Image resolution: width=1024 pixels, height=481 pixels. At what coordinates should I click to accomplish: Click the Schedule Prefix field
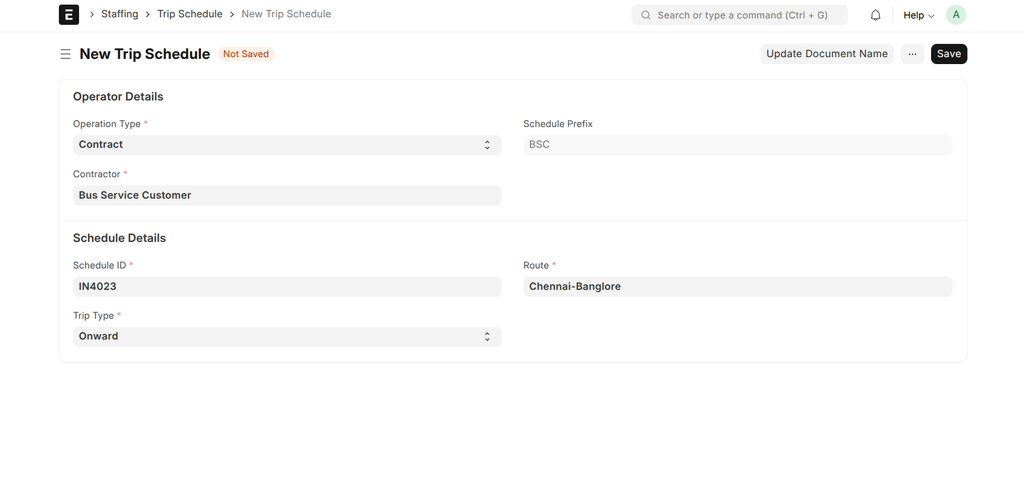(x=737, y=145)
